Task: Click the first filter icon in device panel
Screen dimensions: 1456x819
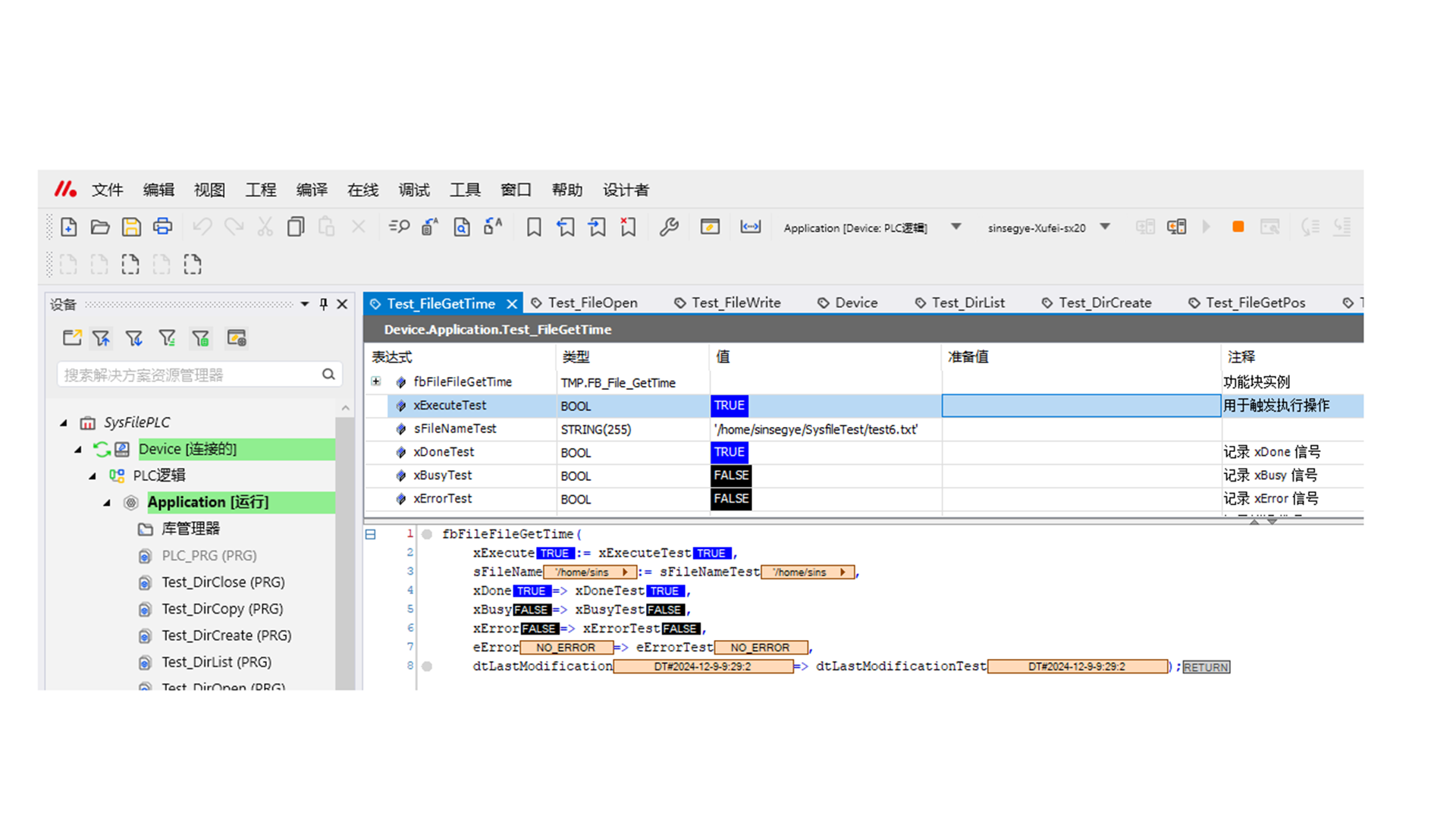Action: (101, 338)
